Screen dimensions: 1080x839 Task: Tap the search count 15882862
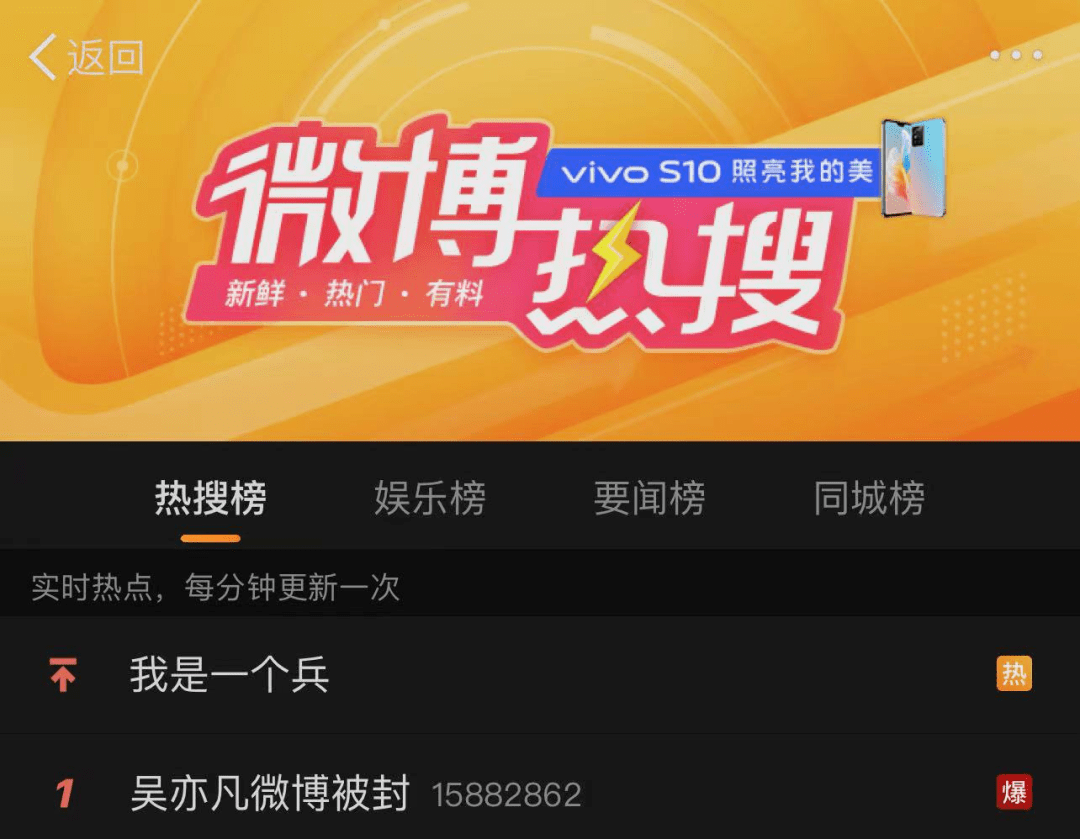click(507, 795)
